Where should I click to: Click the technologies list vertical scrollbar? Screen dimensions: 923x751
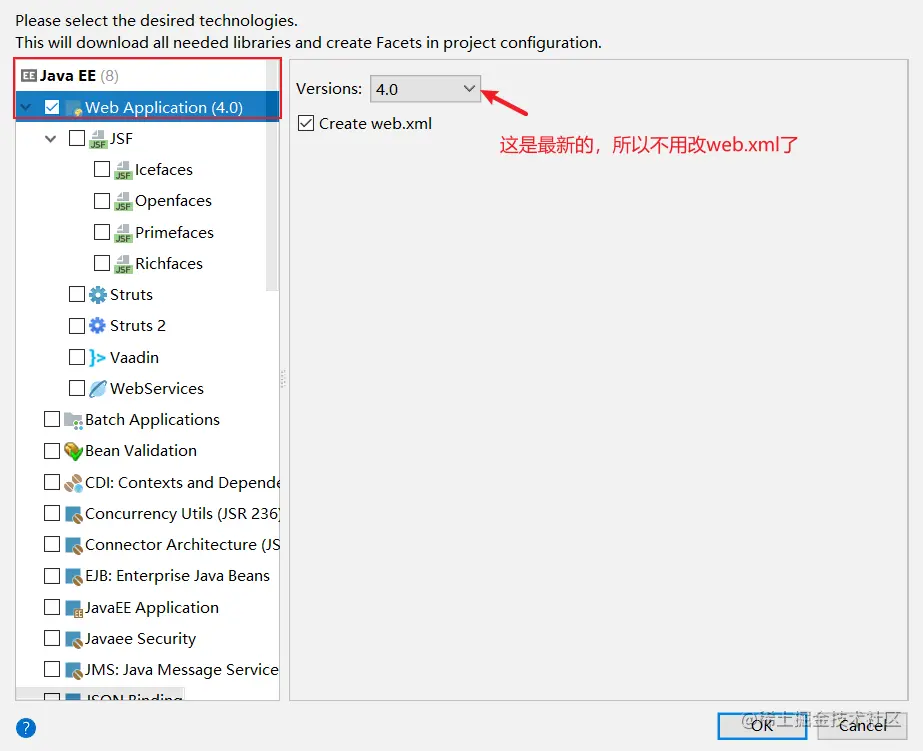click(272, 175)
